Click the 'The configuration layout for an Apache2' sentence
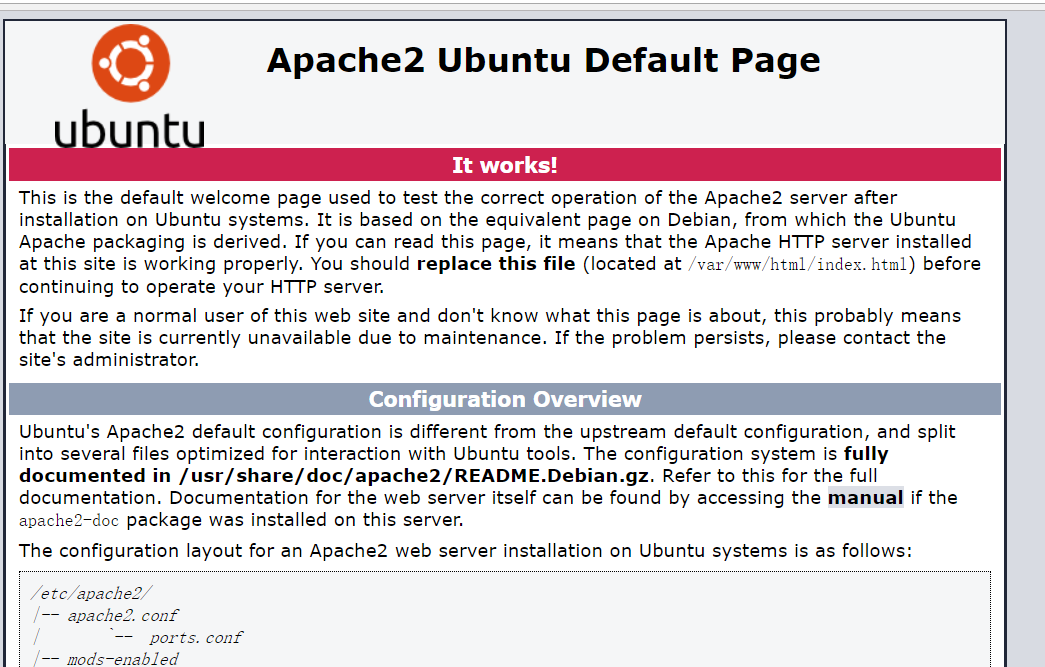 (465, 551)
